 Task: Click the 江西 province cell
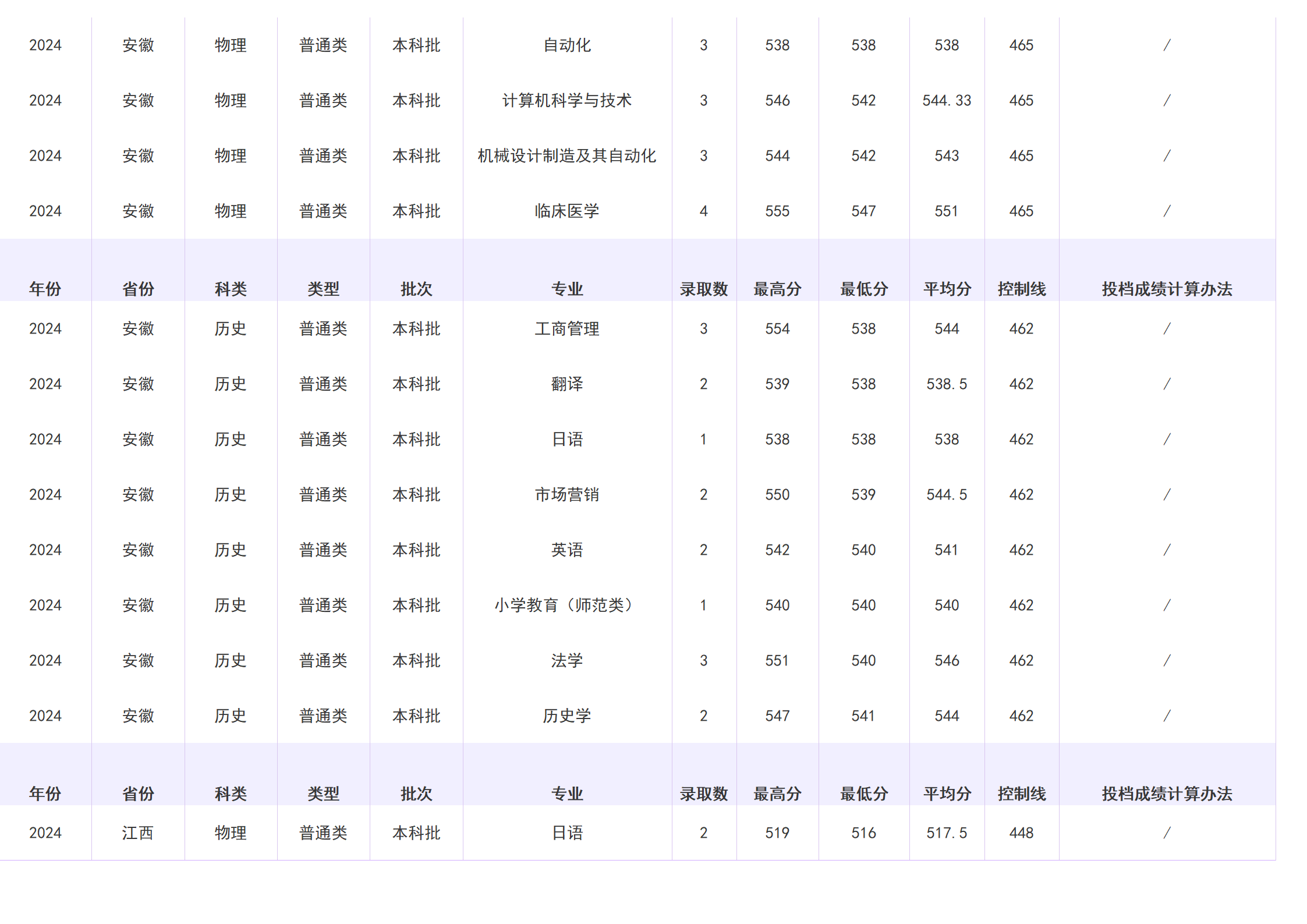(x=137, y=833)
